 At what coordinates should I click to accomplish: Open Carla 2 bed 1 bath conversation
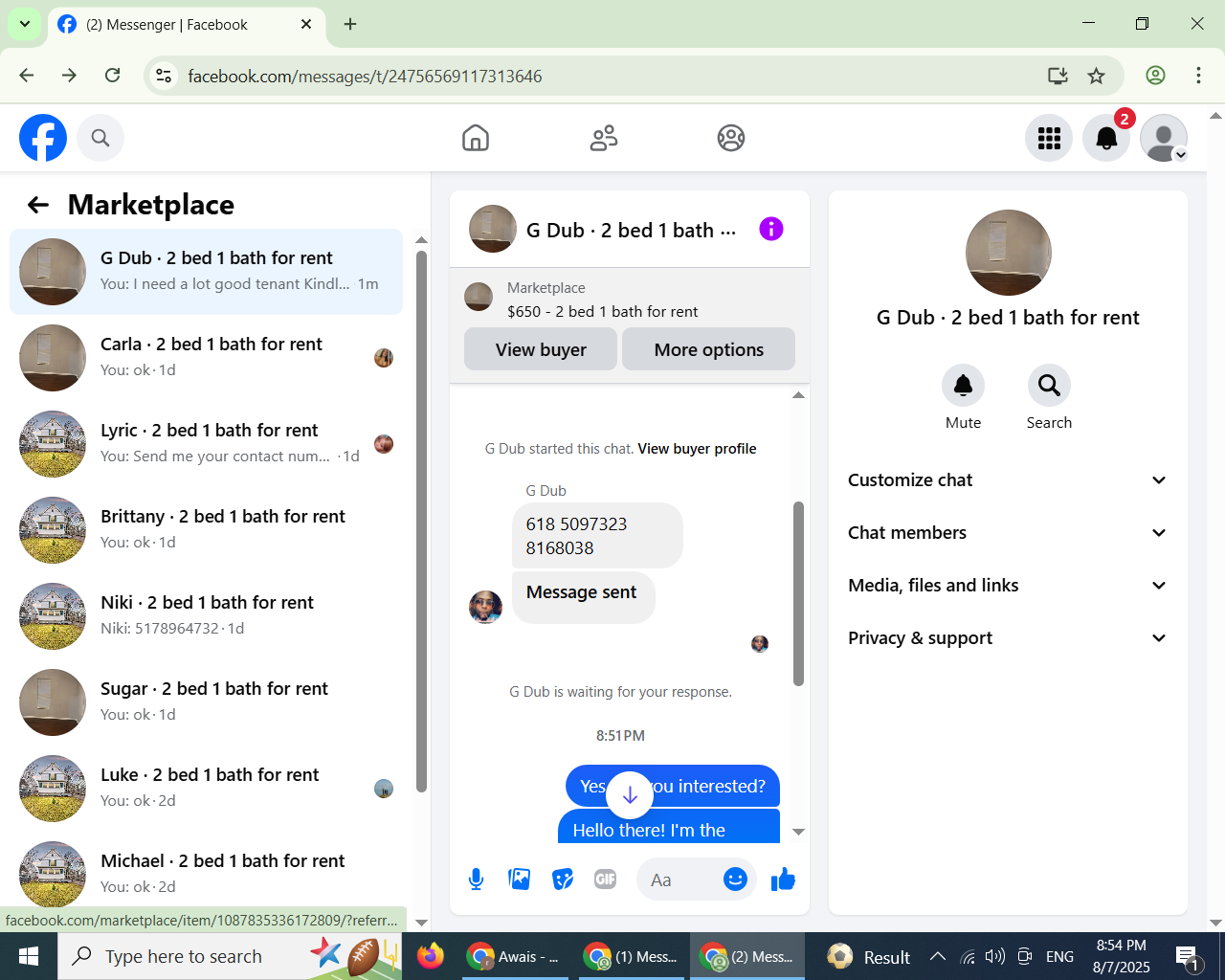206,358
